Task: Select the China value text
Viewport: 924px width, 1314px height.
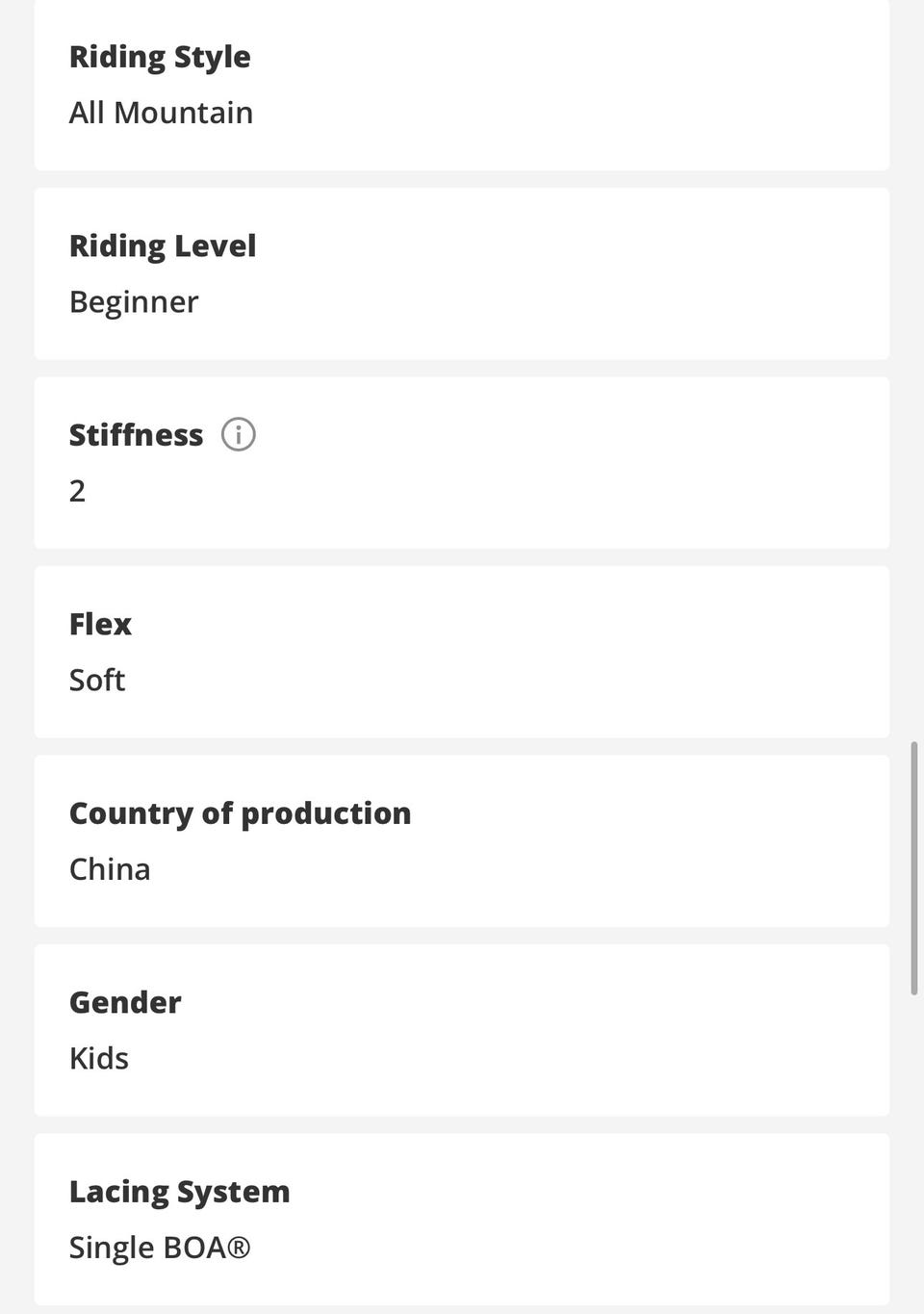Action: pos(110,869)
